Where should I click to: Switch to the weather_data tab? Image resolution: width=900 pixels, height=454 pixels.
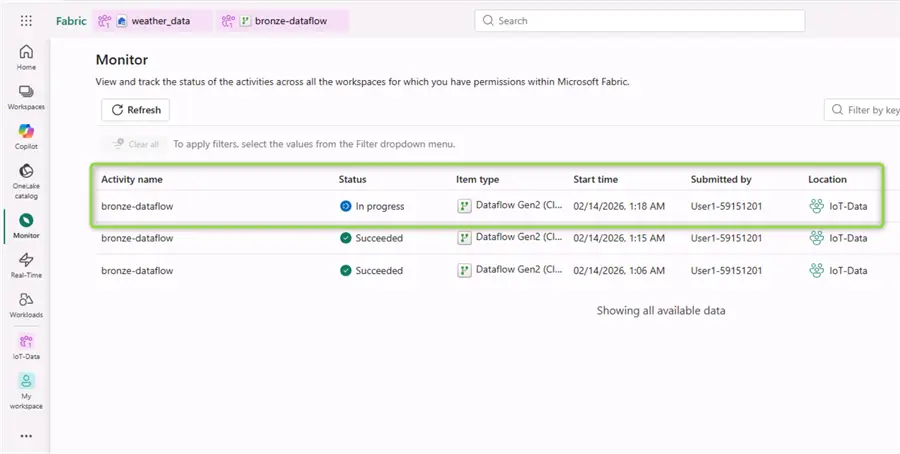tap(152, 21)
